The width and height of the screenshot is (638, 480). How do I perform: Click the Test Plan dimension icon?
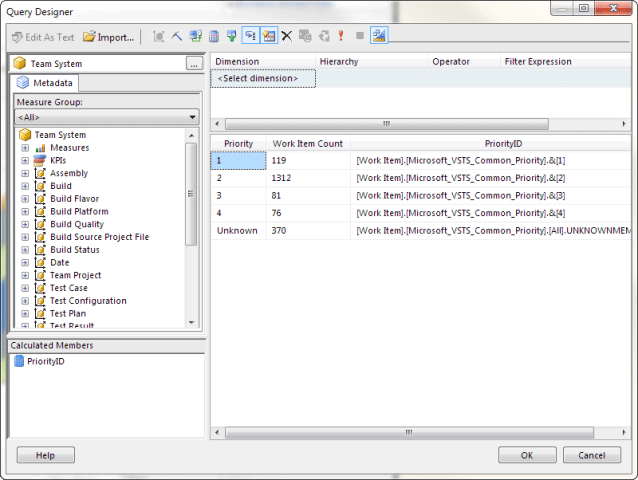pos(40,313)
